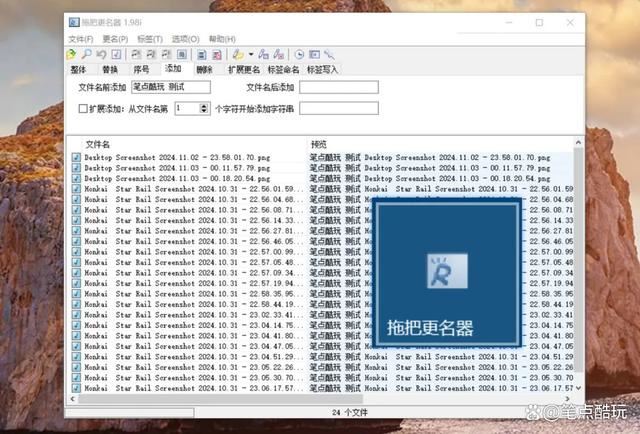This screenshot has width=640, height=434.
Task: Enable the 扩展添加 checkbox
Action: [84, 107]
